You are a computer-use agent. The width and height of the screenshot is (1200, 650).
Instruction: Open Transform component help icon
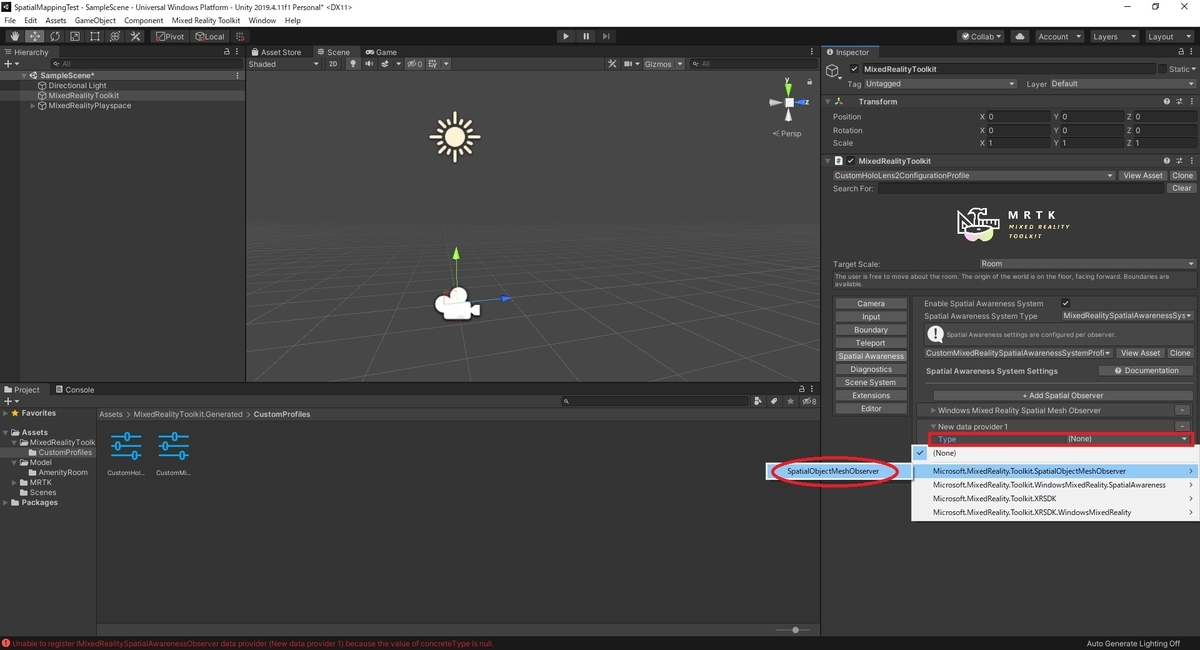click(1166, 101)
